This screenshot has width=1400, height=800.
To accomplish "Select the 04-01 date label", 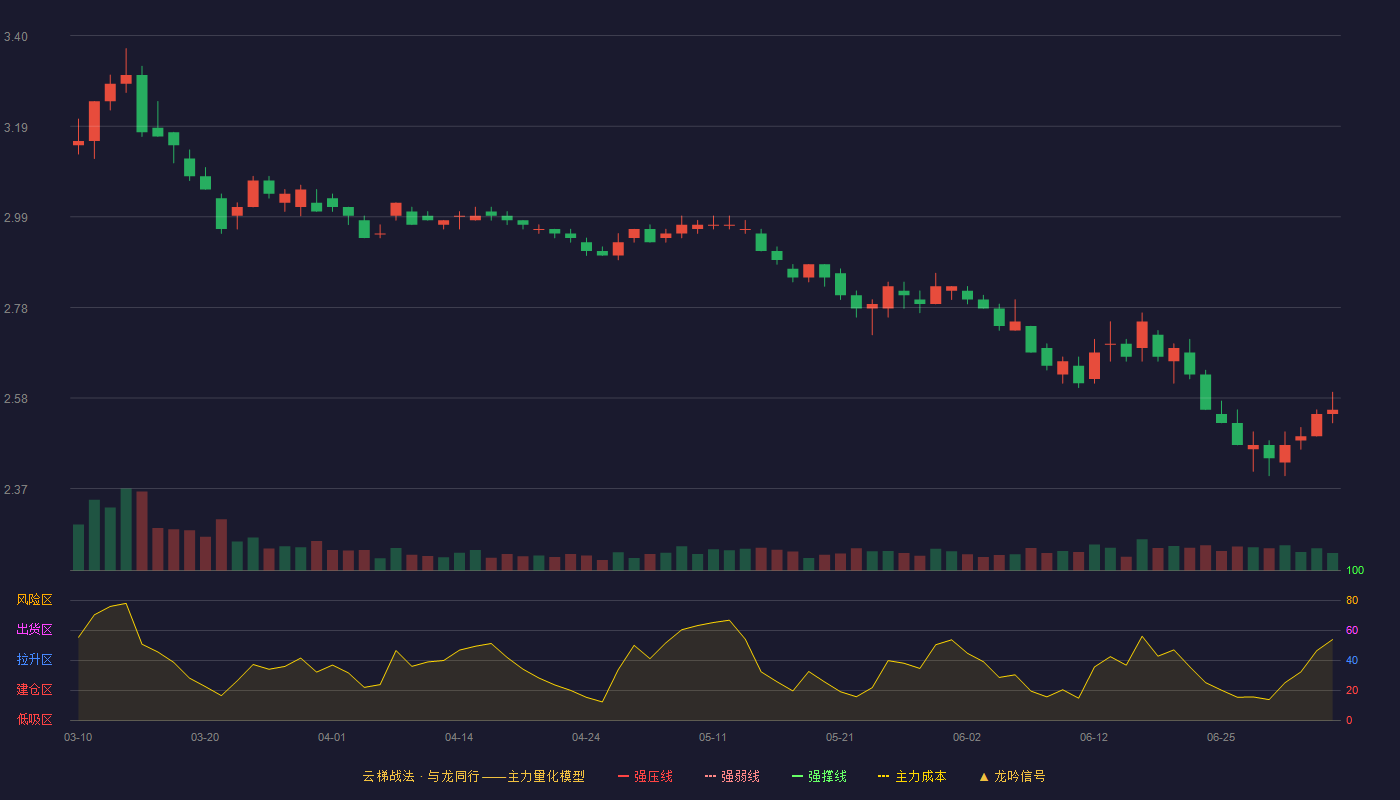I will click(x=332, y=737).
